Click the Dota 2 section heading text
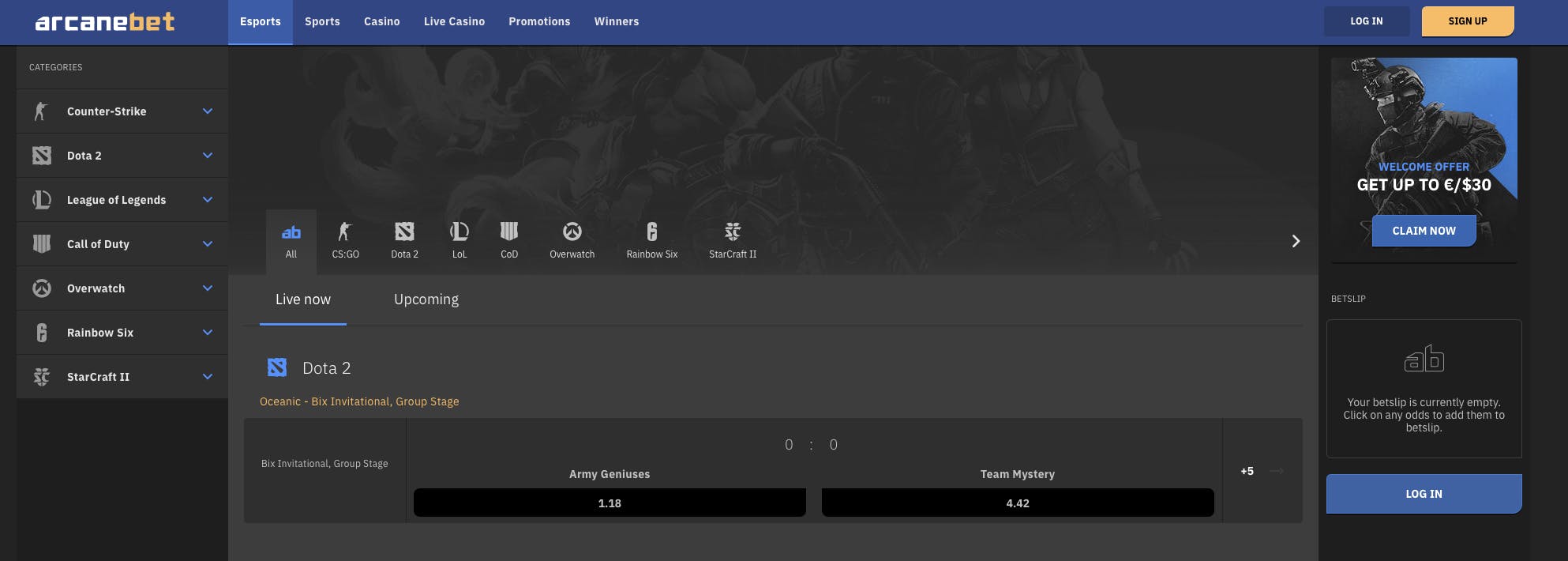The image size is (1568, 561). pyautogui.click(x=327, y=368)
